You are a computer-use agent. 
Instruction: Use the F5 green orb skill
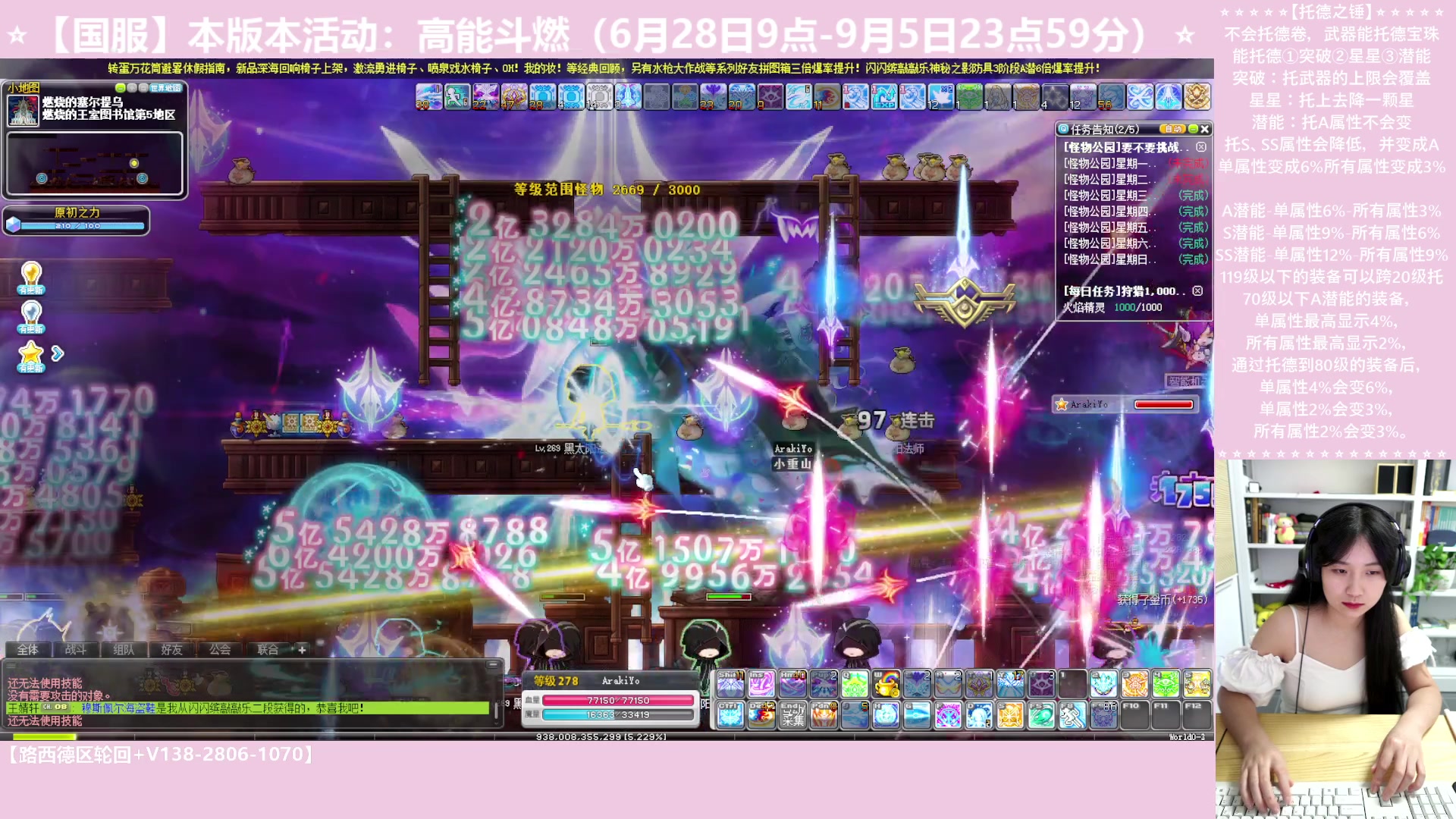(1041, 714)
